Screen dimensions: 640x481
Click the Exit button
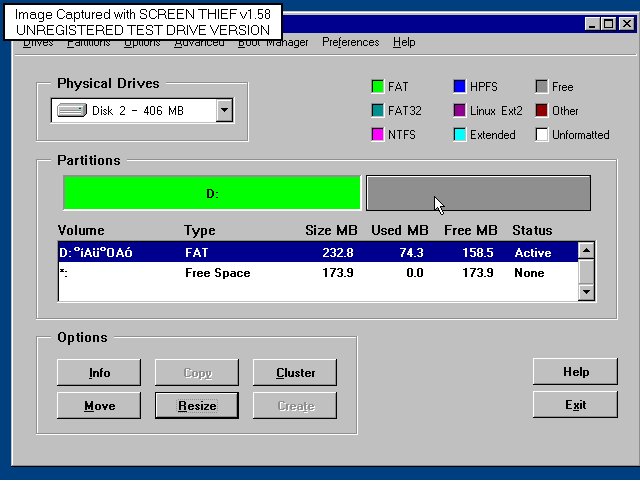pyautogui.click(x=575, y=405)
